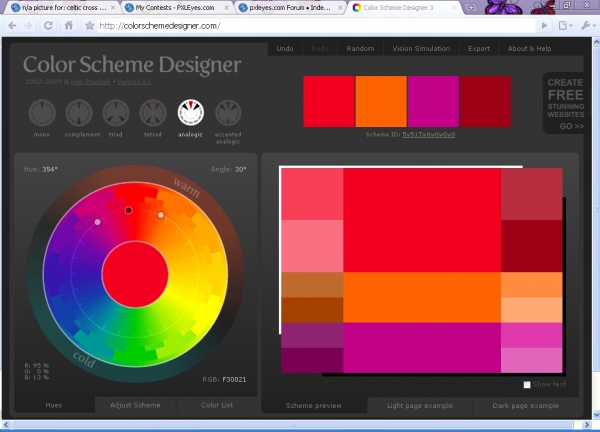Go back with browser back arrow
The width and height of the screenshot is (600, 432).
(12, 26)
